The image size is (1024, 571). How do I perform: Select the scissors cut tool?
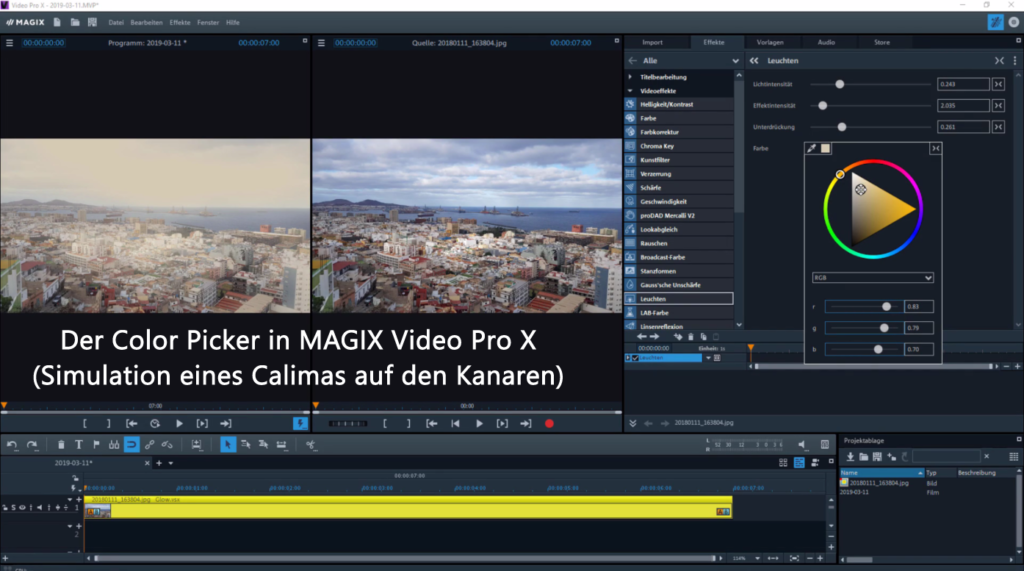click(310, 445)
